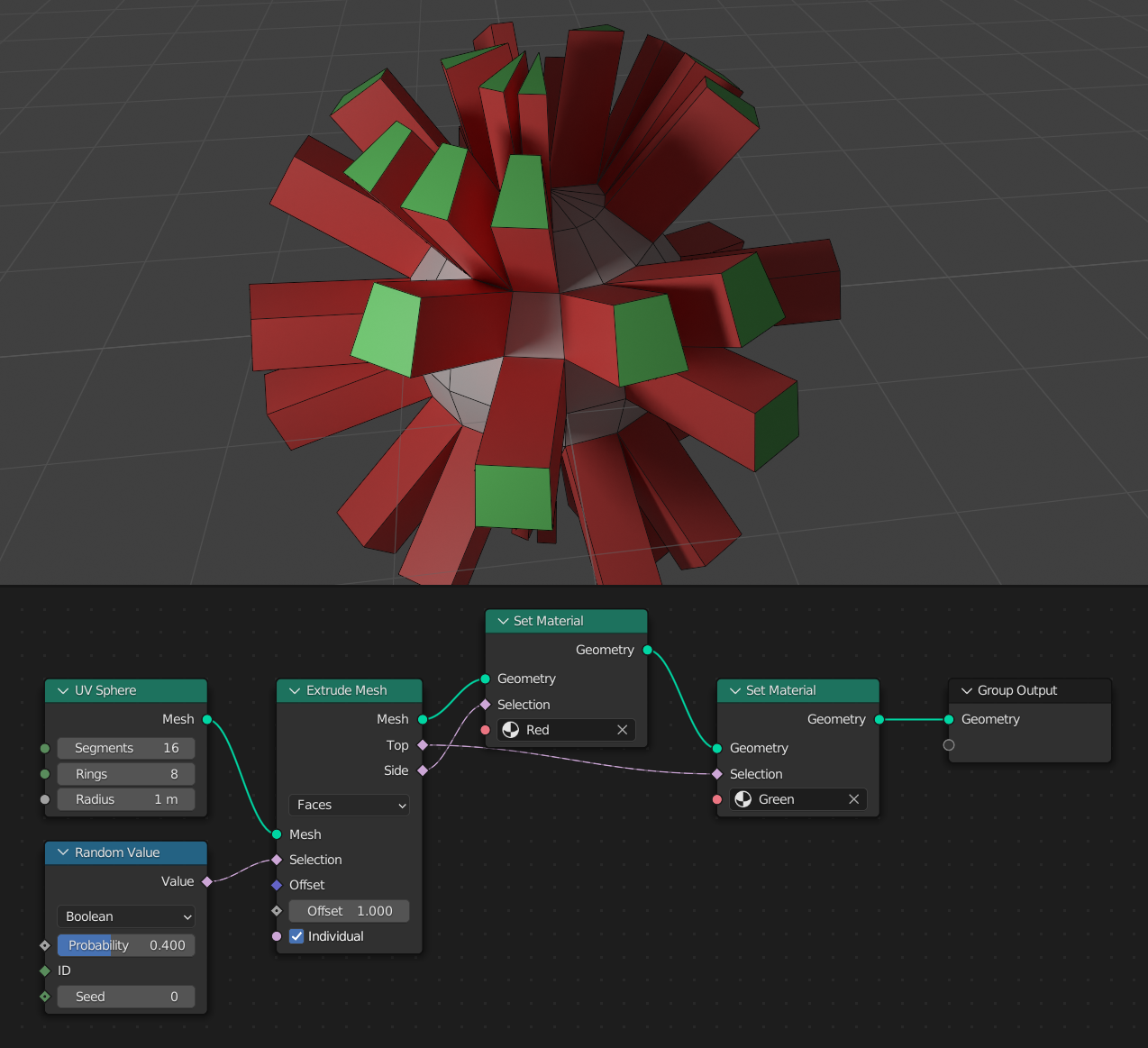The height and width of the screenshot is (1048, 1148).
Task: Select the Red material field in Set Material
Action: [x=559, y=730]
